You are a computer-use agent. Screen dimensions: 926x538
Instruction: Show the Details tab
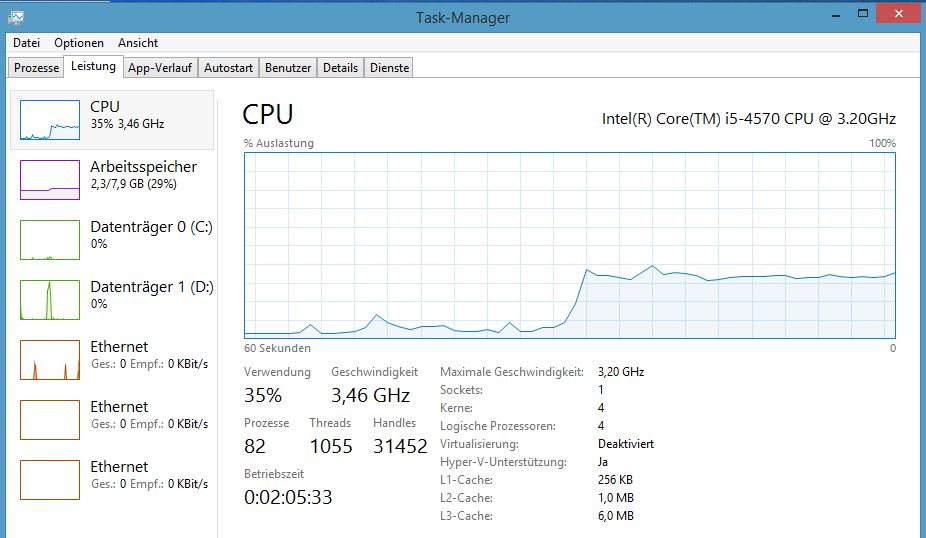click(340, 68)
